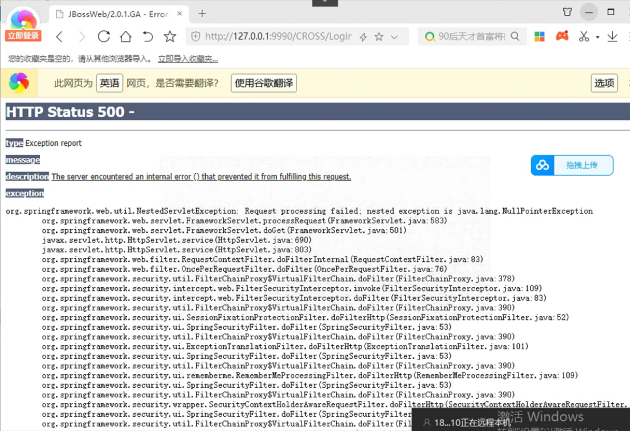The height and width of the screenshot is (432, 630).
Task: Click the cloud icon on the upload widget
Action: 542,165
